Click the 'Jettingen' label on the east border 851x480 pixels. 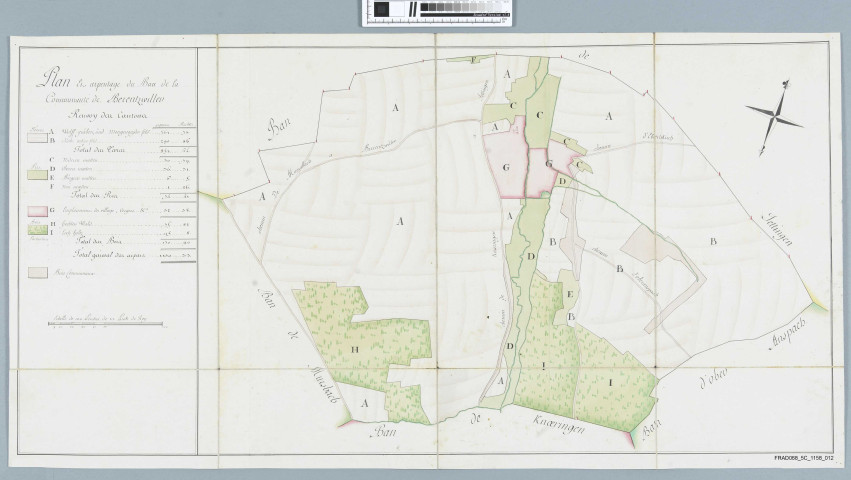[778, 231]
